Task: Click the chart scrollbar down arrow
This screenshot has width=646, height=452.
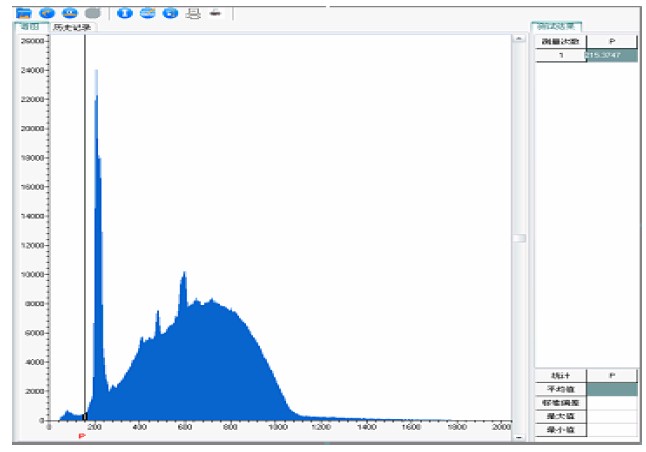Action: coord(519,437)
